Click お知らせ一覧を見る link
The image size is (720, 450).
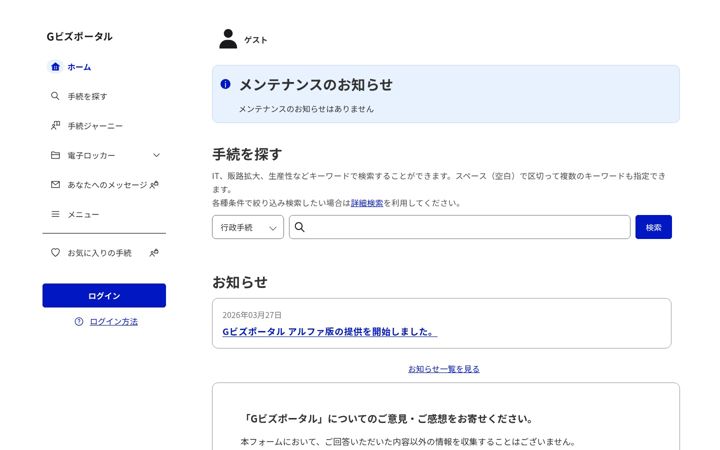point(444,369)
